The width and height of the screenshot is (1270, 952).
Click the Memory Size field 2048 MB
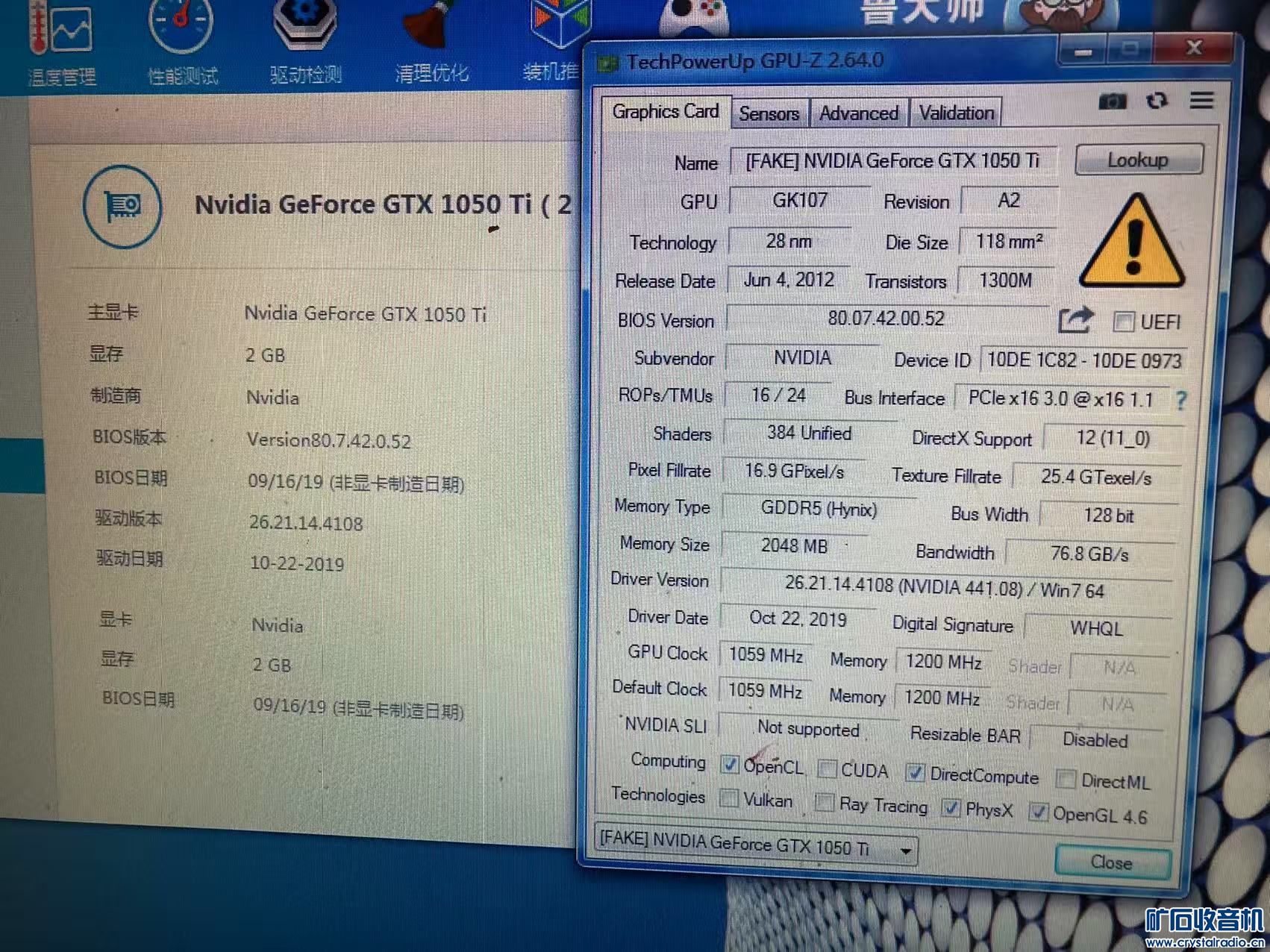pyautogui.click(x=794, y=546)
